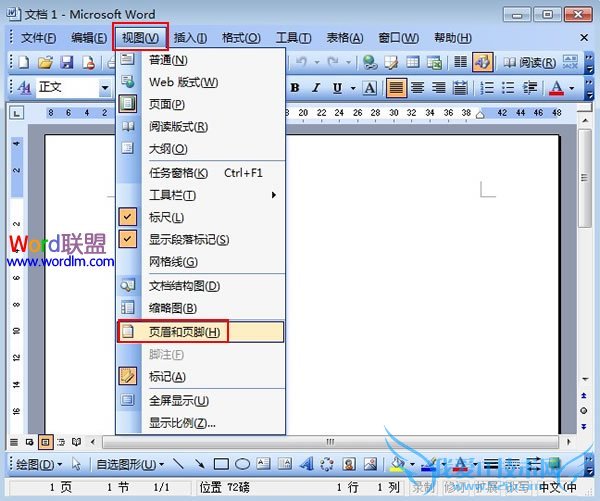This screenshot has width=600, height=501.
Task: Click the Bold formatting button
Action: pyautogui.click(x=295, y=88)
